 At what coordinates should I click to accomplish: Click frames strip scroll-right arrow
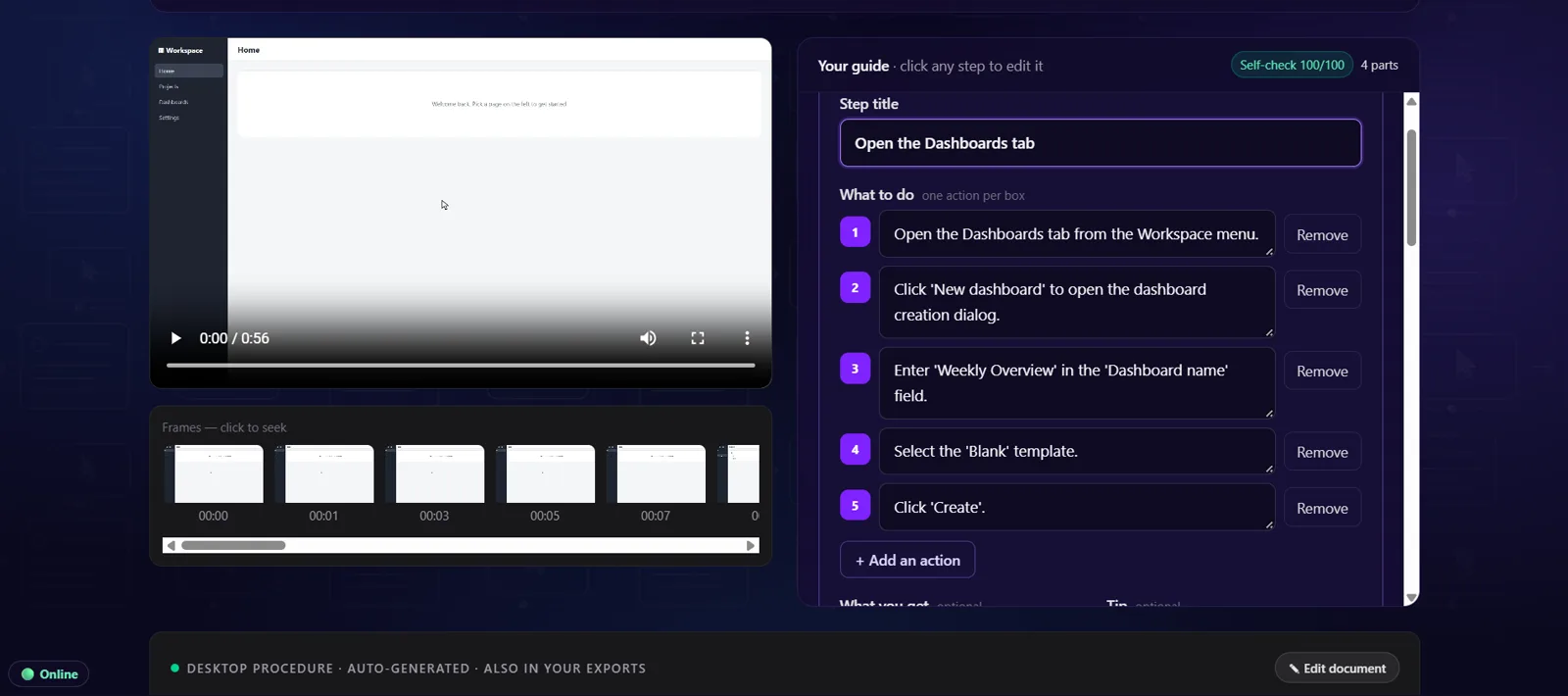[751, 545]
